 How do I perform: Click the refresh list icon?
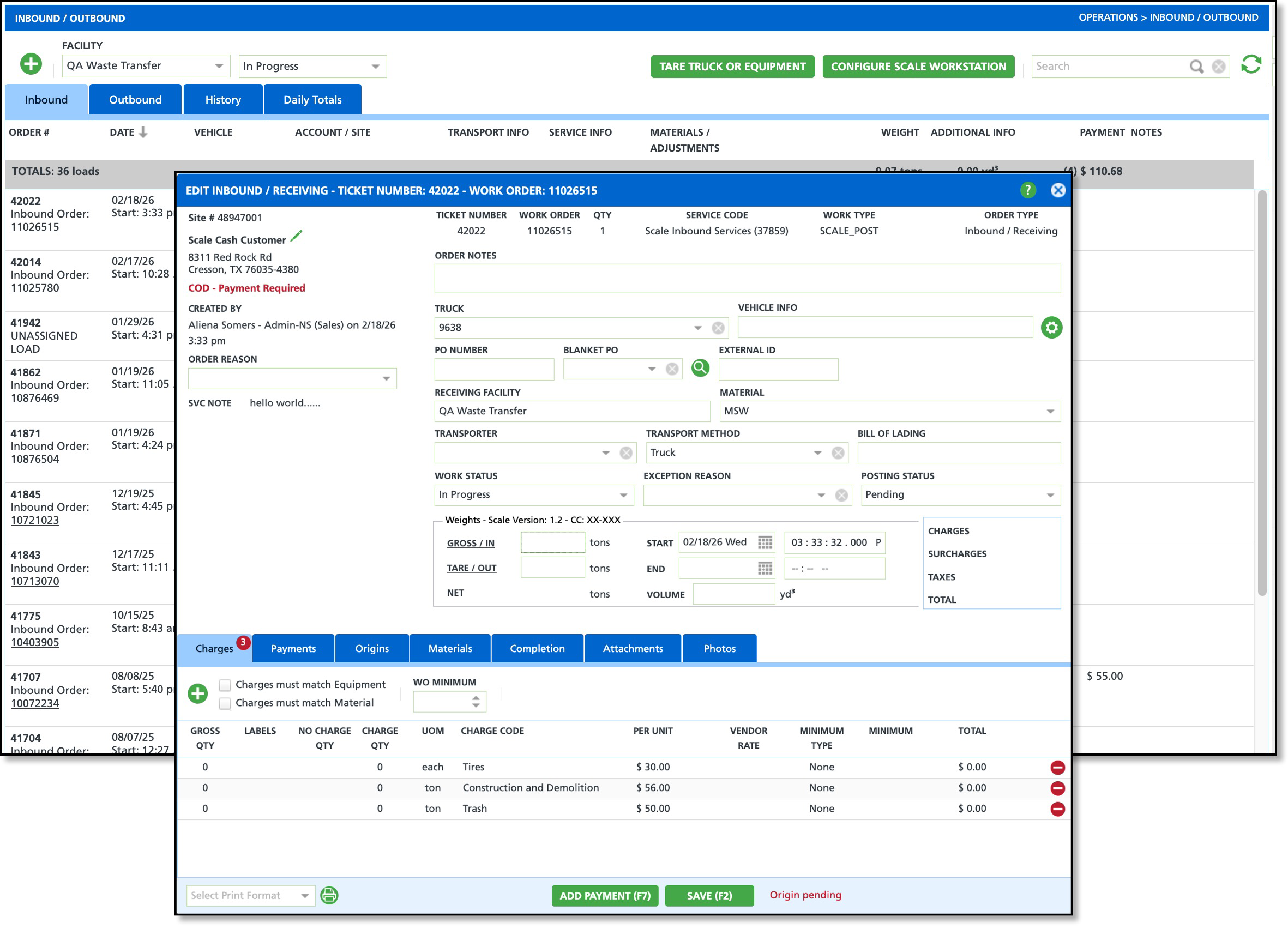pyautogui.click(x=1250, y=65)
